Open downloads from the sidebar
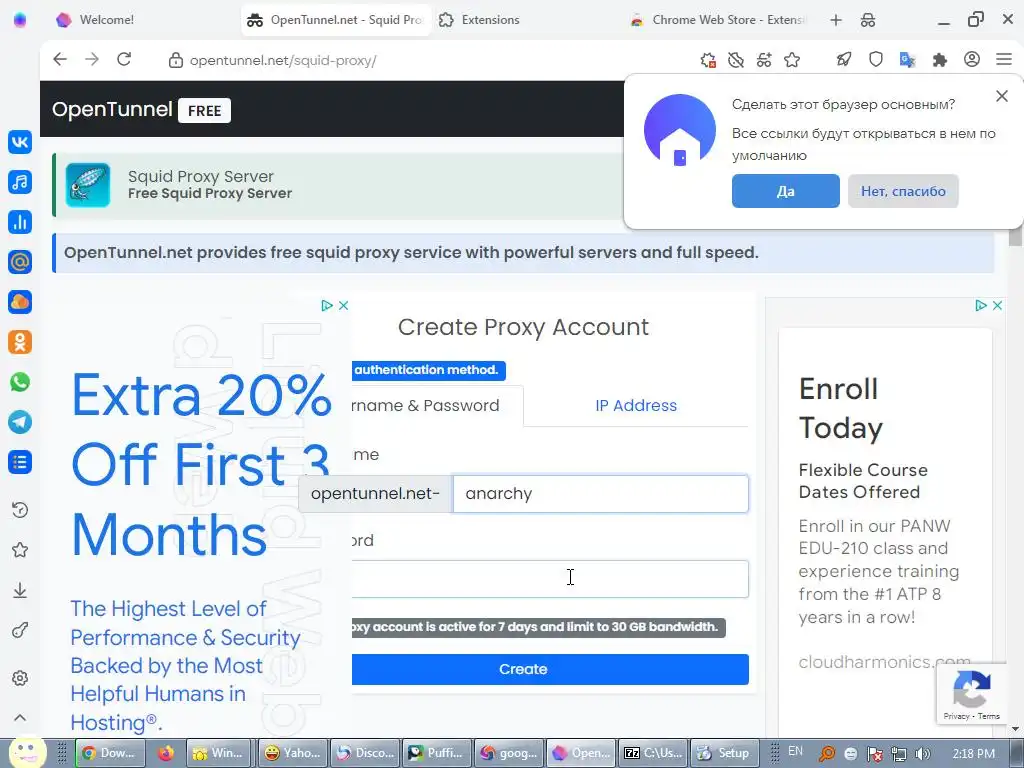The width and height of the screenshot is (1024, 768). click(20, 590)
